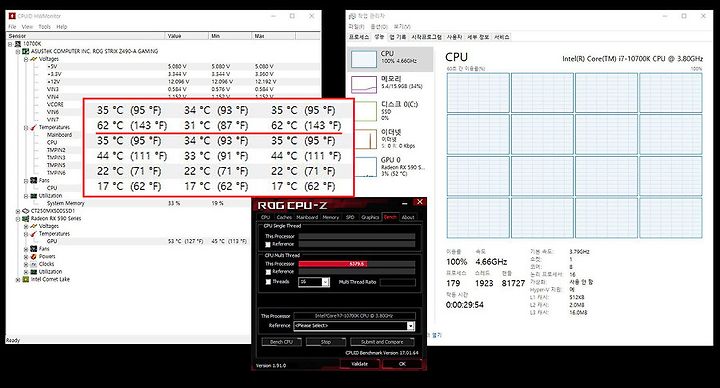Click the CT250MX500SSD1 drive icon
Viewport: 720px width, 388px height.
pyautogui.click(x=26, y=211)
